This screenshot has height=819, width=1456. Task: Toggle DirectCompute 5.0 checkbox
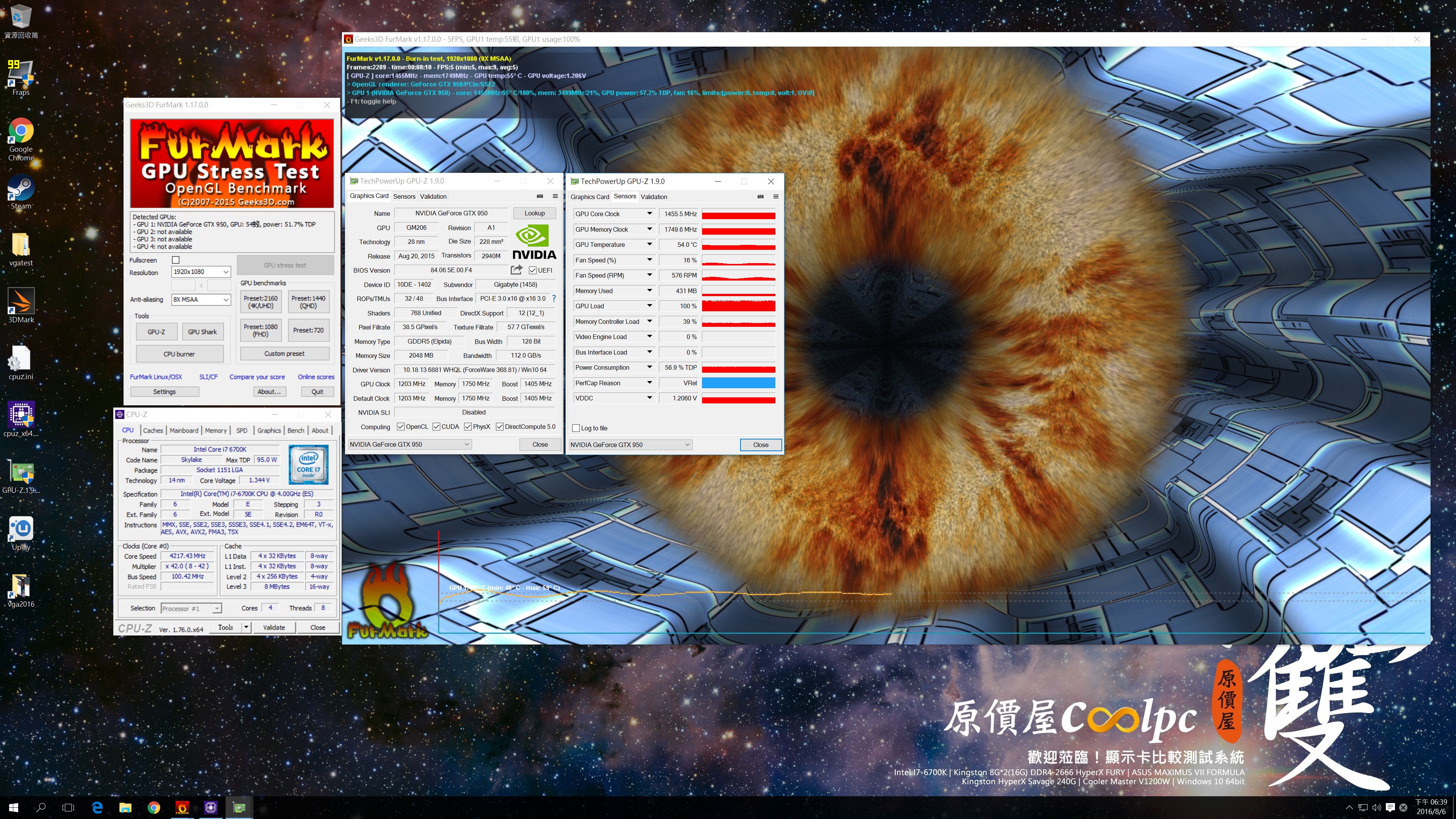click(500, 427)
